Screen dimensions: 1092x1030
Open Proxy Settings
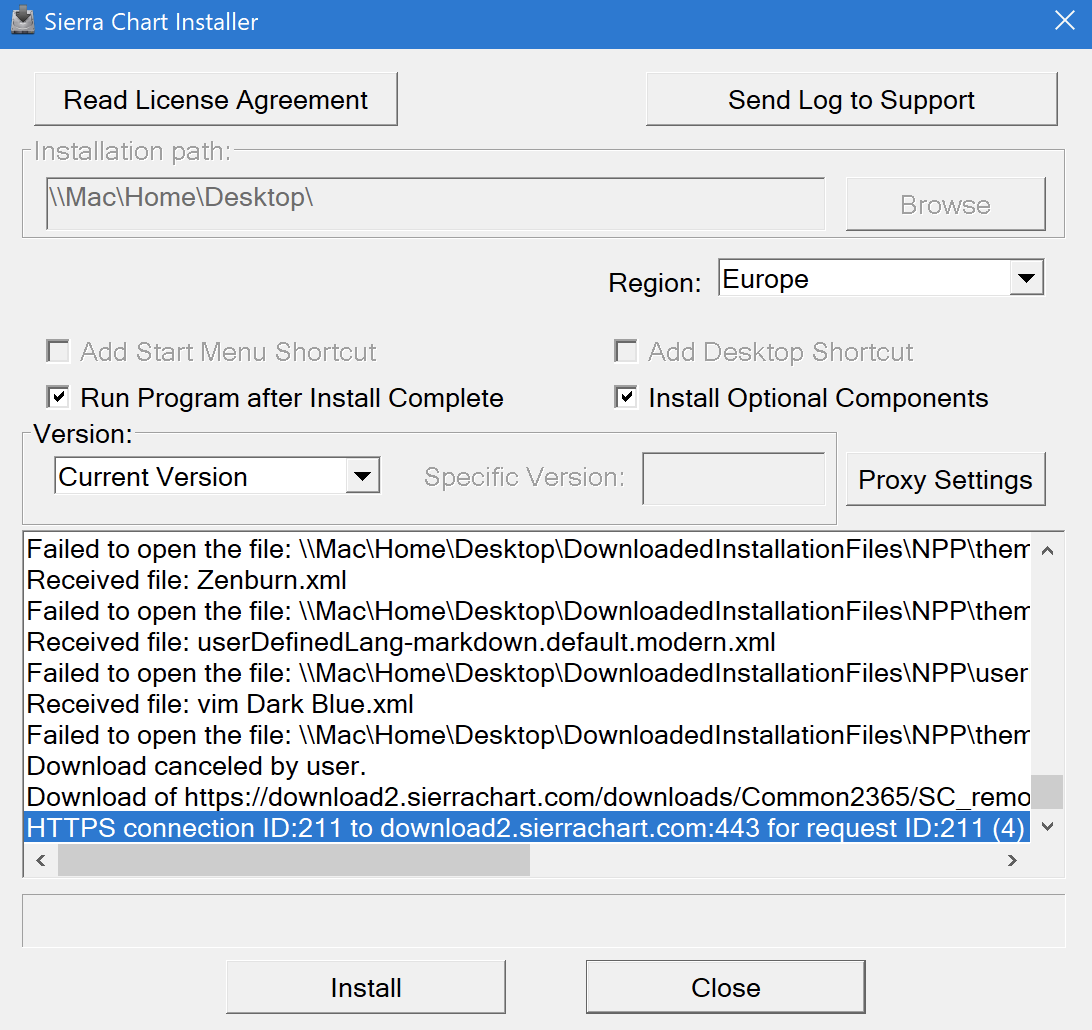pos(945,479)
